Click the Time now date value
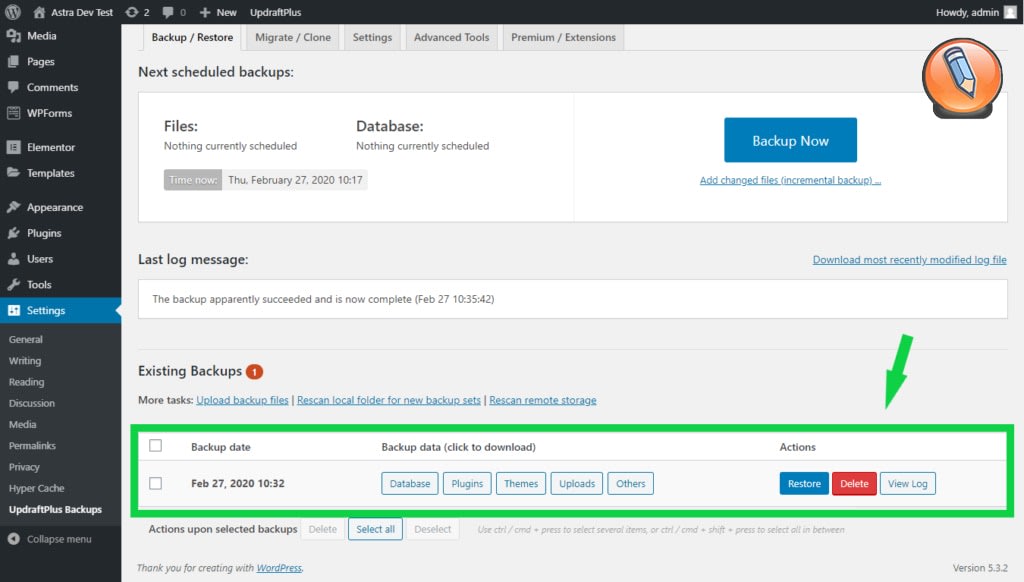 [295, 180]
